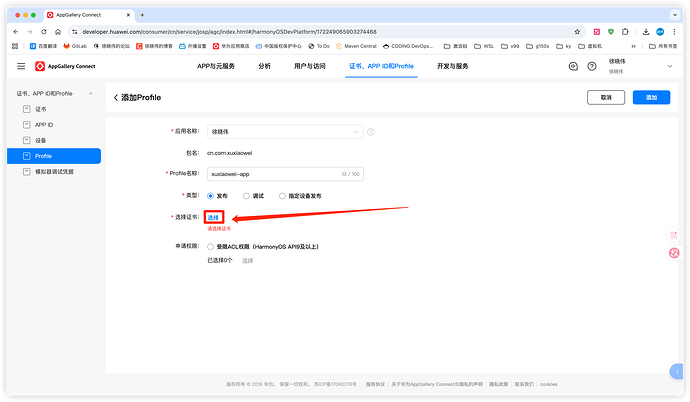This screenshot has height=402, width=690.
Task: Open the x99 bookmark folder
Action: click(510, 46)
